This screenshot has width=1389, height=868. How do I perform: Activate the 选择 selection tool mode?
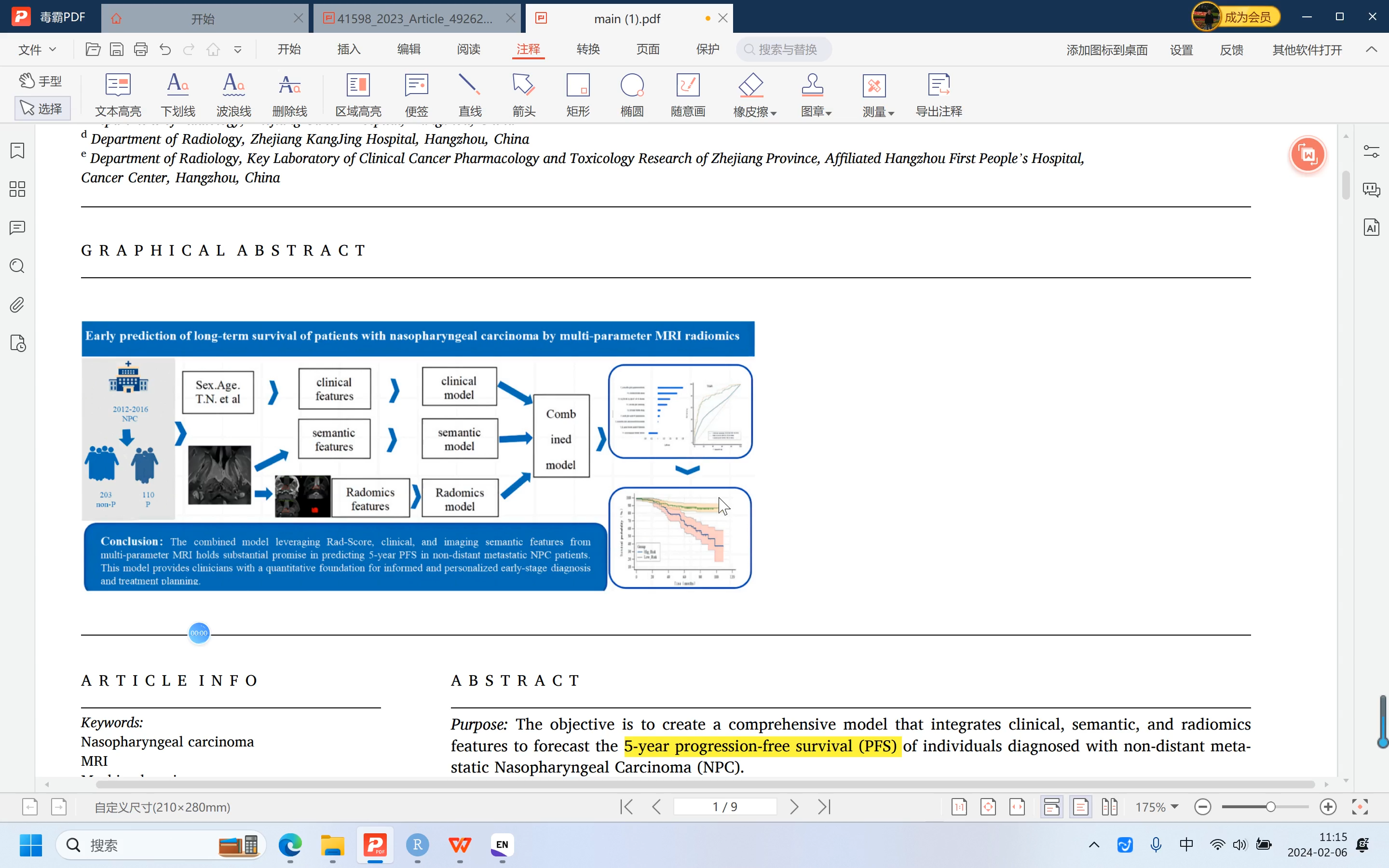[42, 108]
